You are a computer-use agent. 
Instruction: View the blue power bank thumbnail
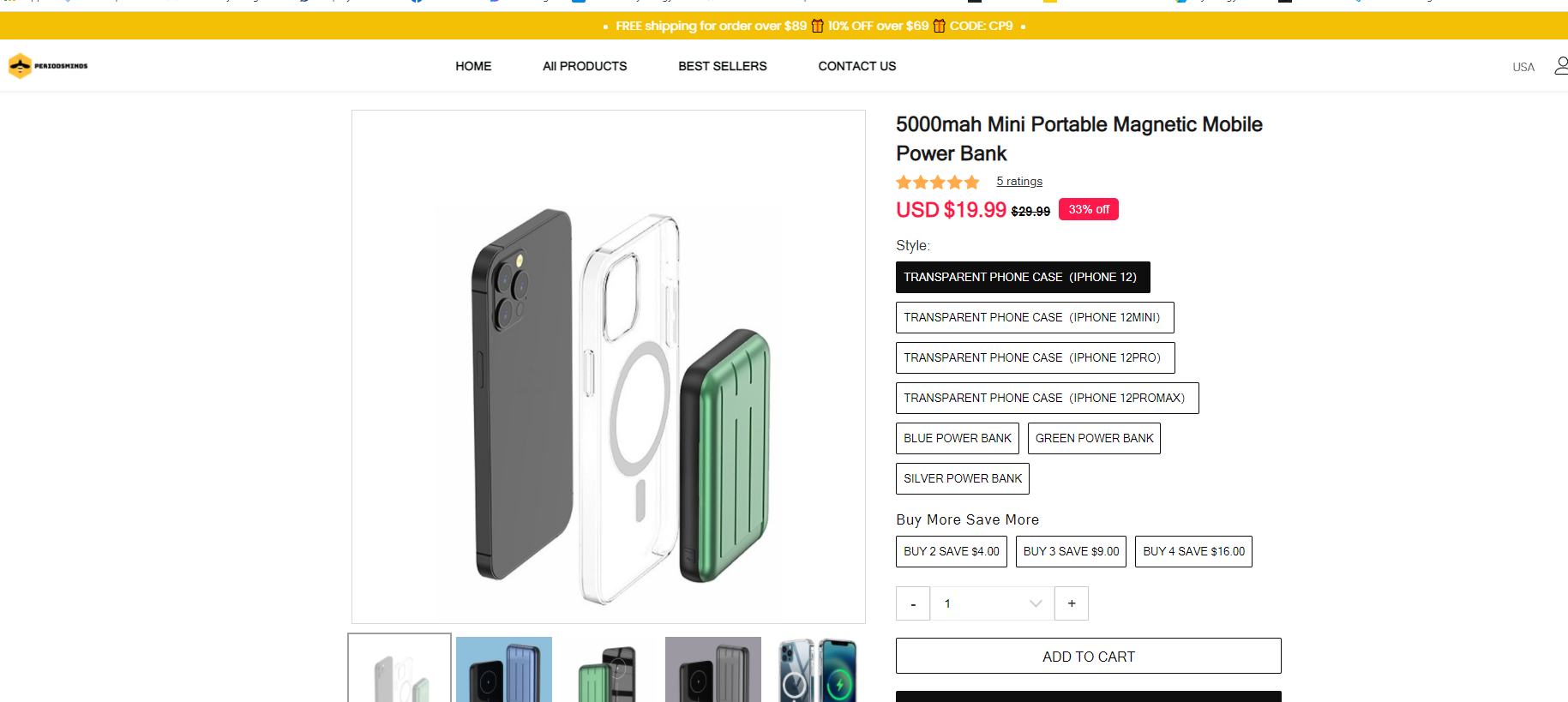click(504, 669)
